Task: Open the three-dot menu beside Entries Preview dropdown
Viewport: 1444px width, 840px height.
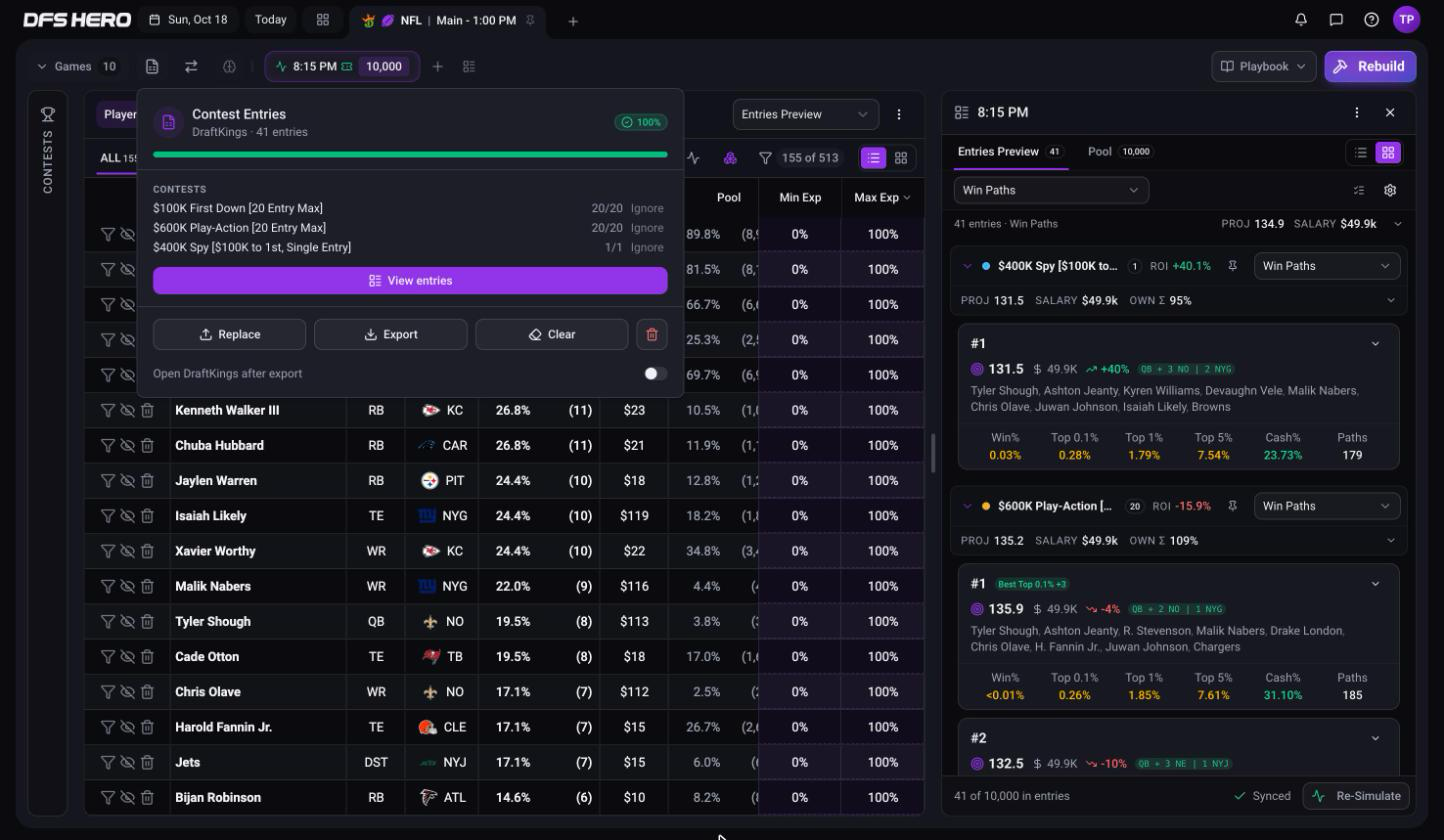Action: (899, 114)
